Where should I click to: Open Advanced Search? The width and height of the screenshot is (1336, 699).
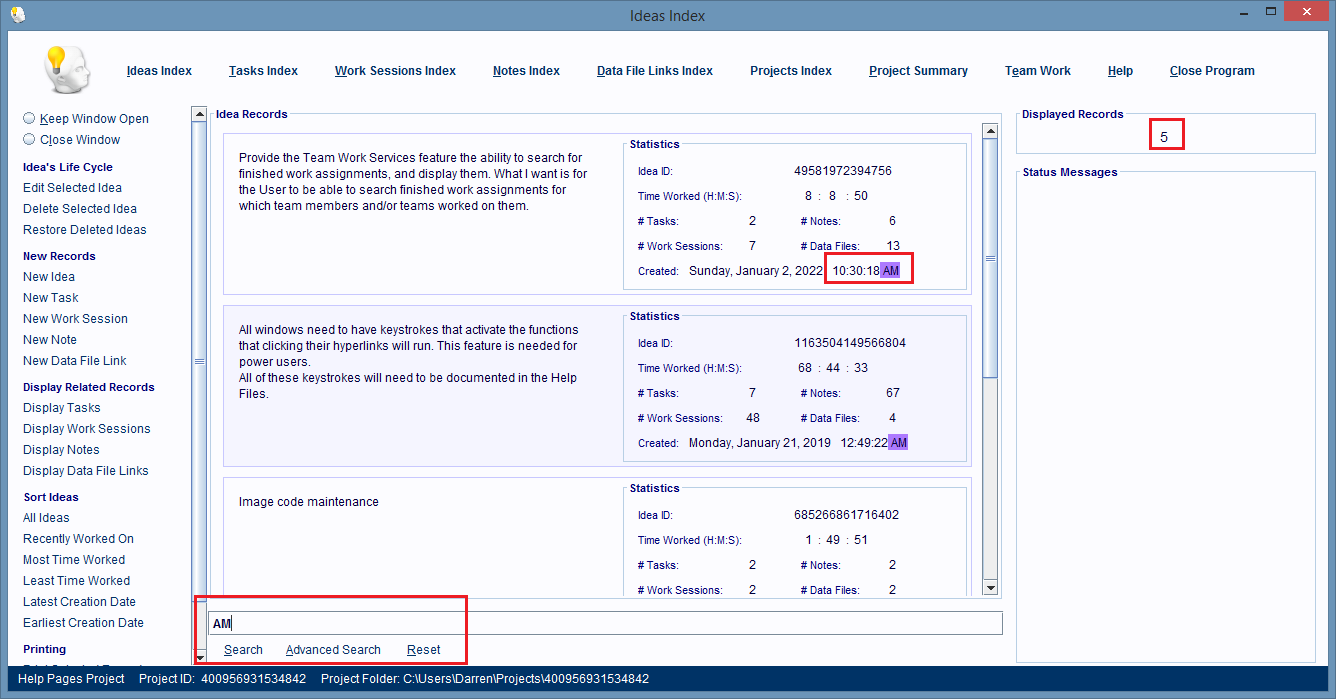click(333, 650)
